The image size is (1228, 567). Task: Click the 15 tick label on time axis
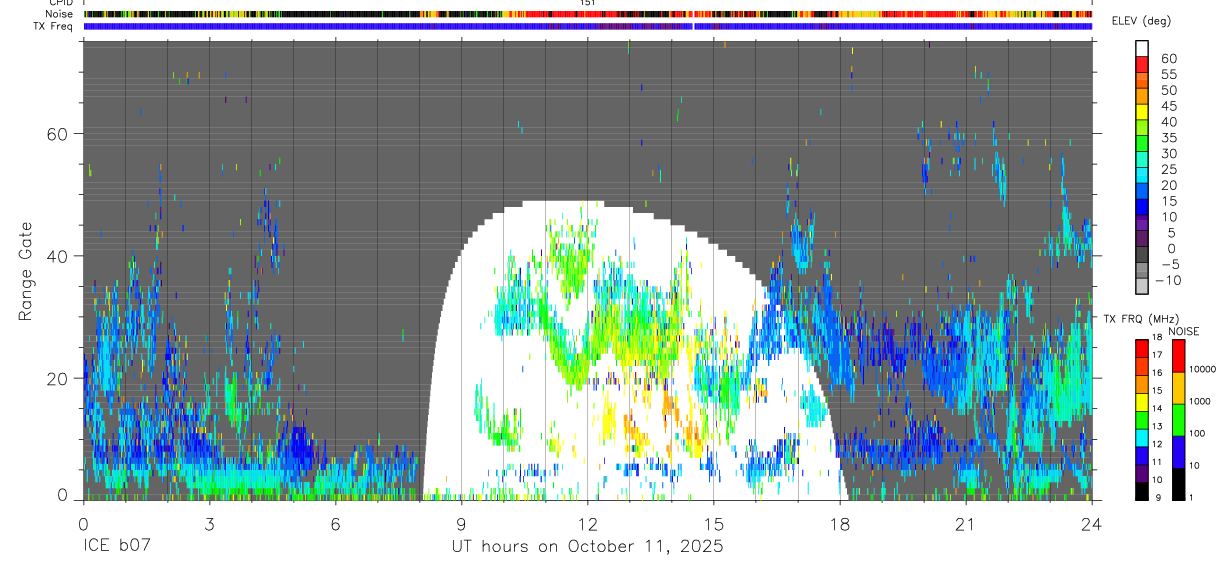pos(713,524)
